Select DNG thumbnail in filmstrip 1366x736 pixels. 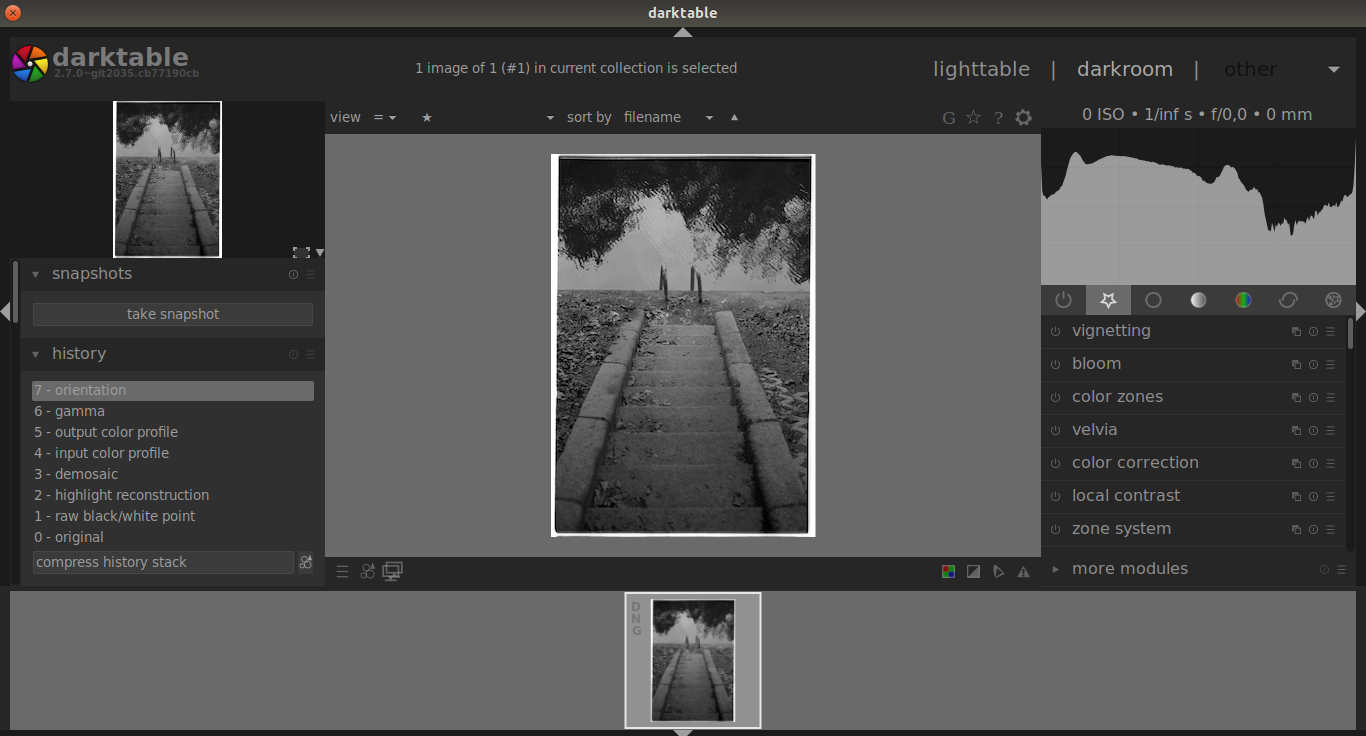click(x=693, y=660)
